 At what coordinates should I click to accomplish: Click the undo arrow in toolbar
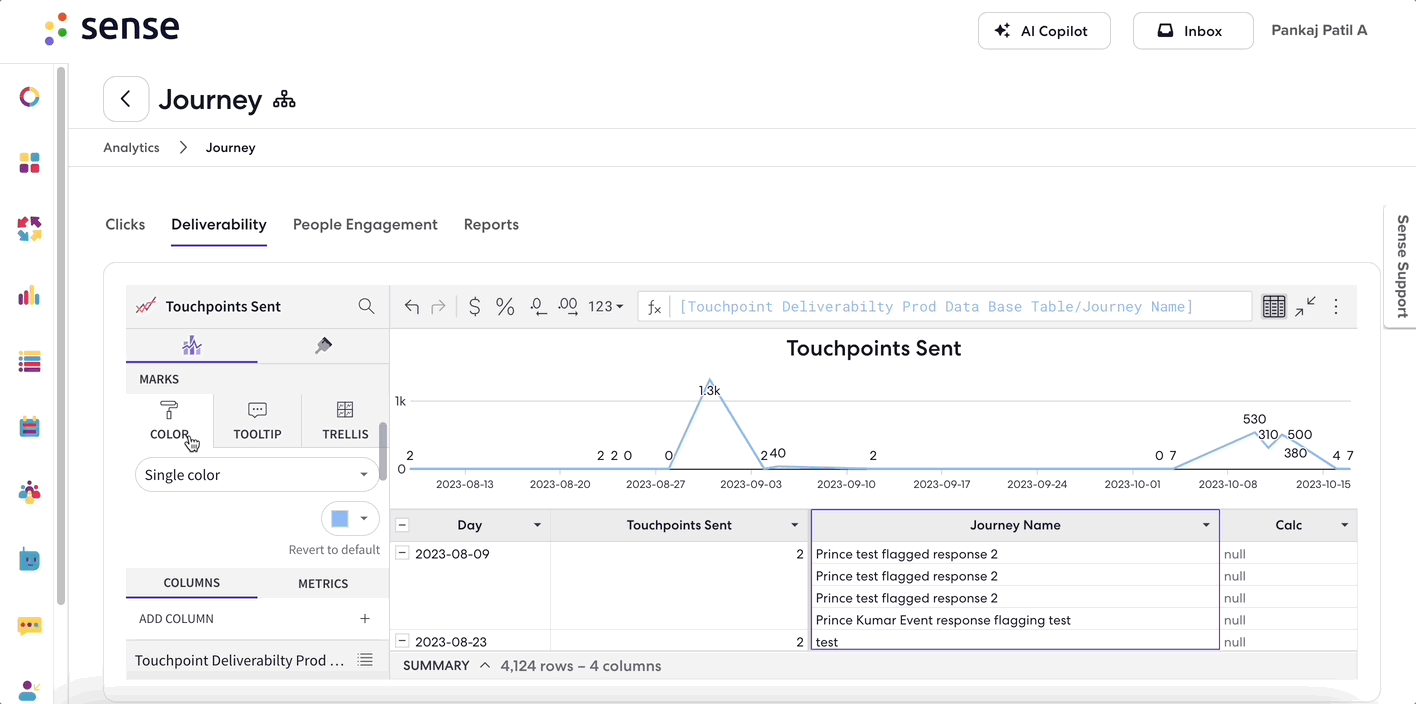[412, 307]
